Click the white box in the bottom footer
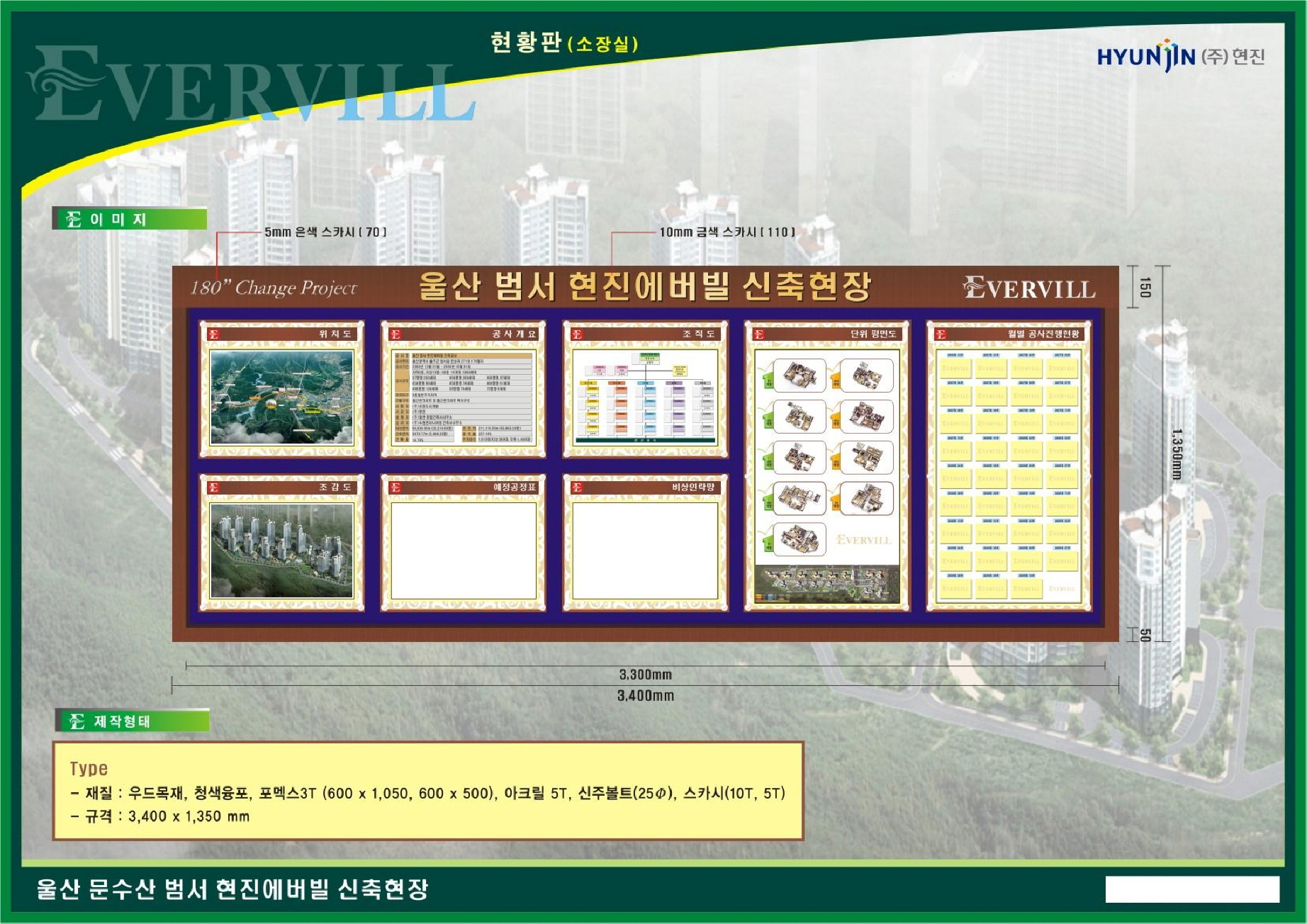Image resolution: width=1307 pixels, height=924 pixels. (1191, 889)
